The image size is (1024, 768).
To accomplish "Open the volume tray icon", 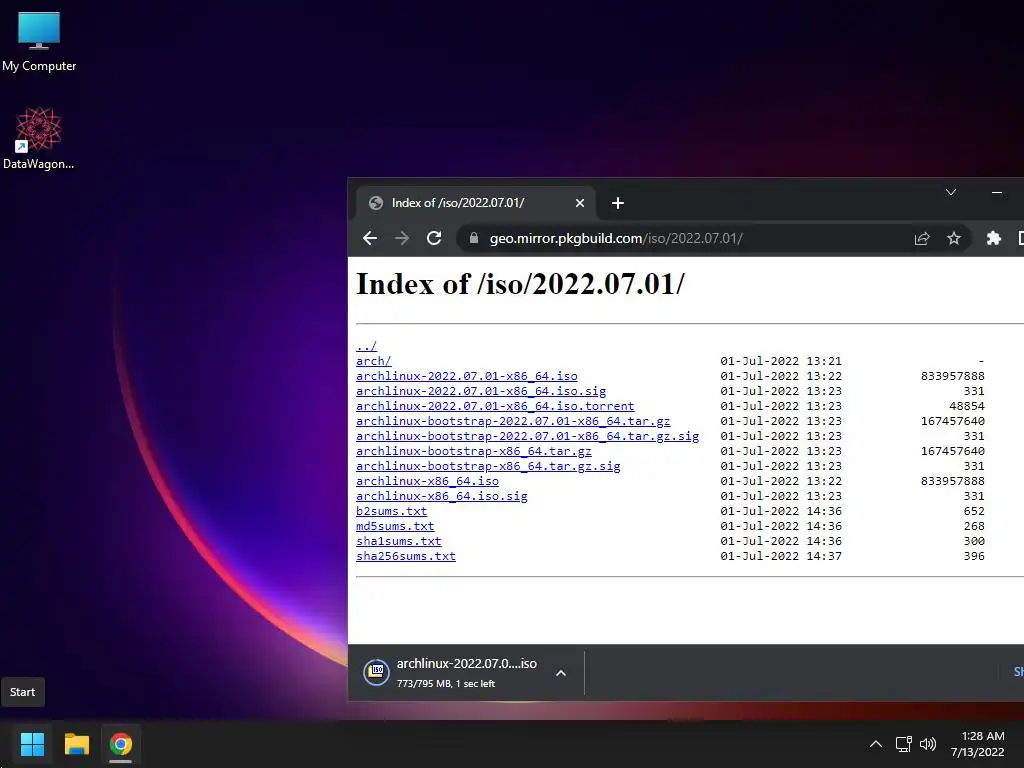I will click(x=927, y=744).
